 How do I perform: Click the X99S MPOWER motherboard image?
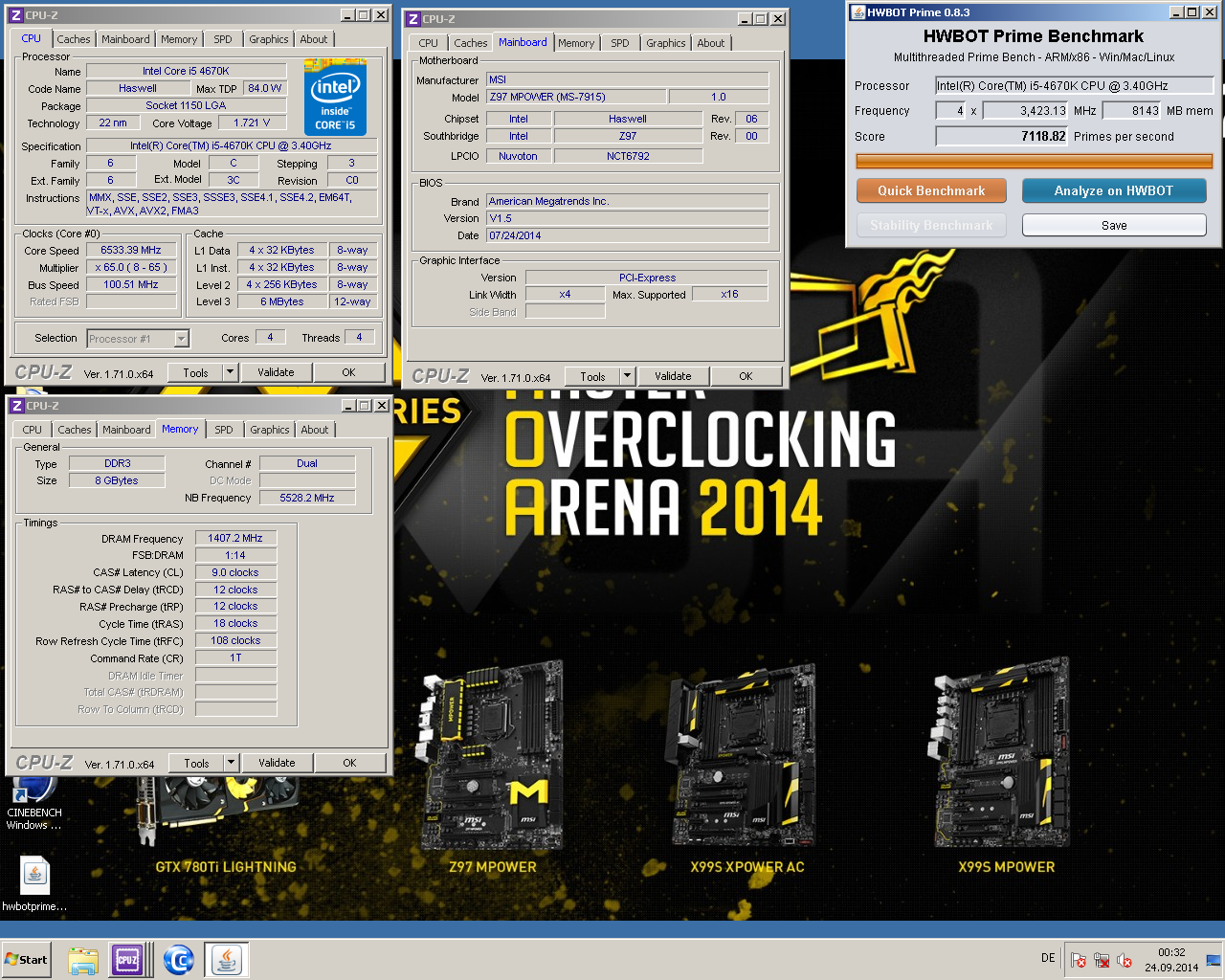point(1003,754)
